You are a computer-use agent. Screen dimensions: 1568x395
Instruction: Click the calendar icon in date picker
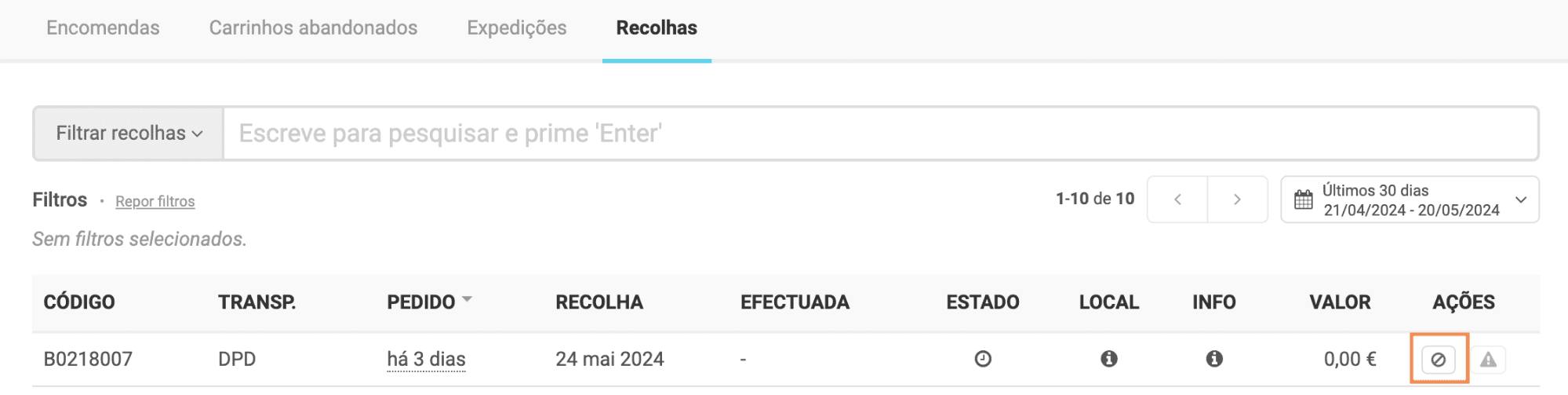click(1303, 200)
